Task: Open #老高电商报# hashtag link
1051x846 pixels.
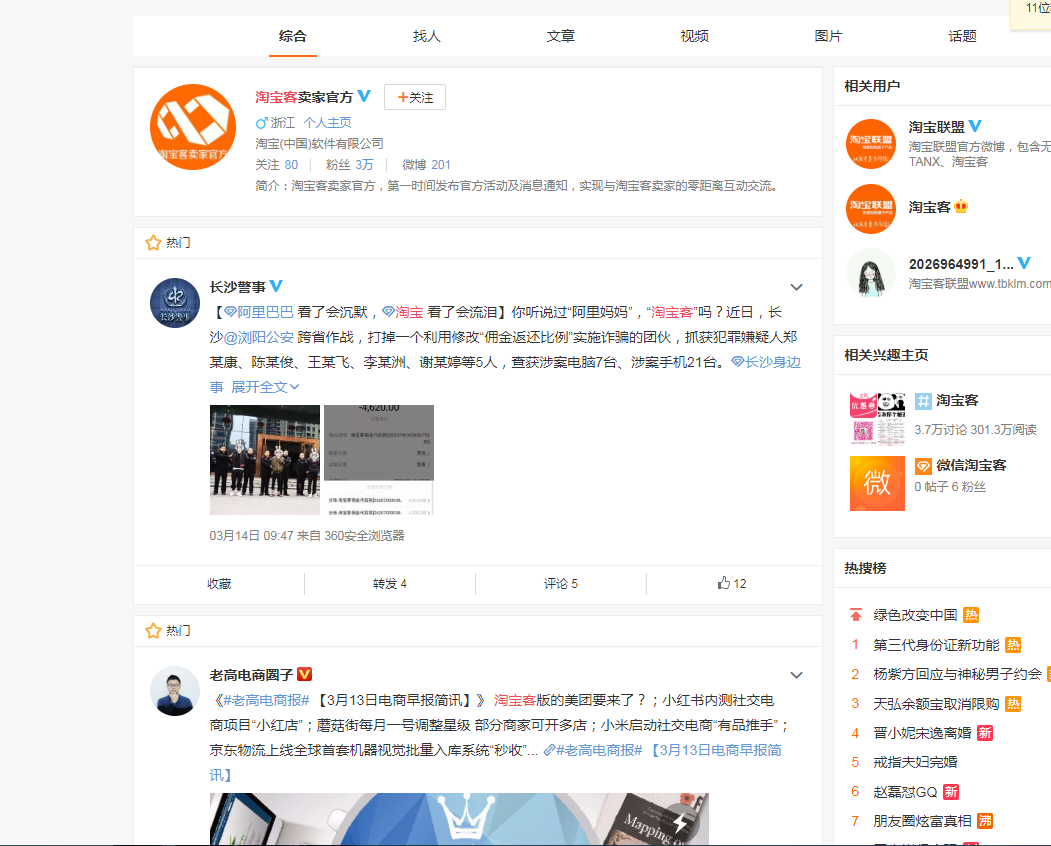Action: tap(266, 700)
